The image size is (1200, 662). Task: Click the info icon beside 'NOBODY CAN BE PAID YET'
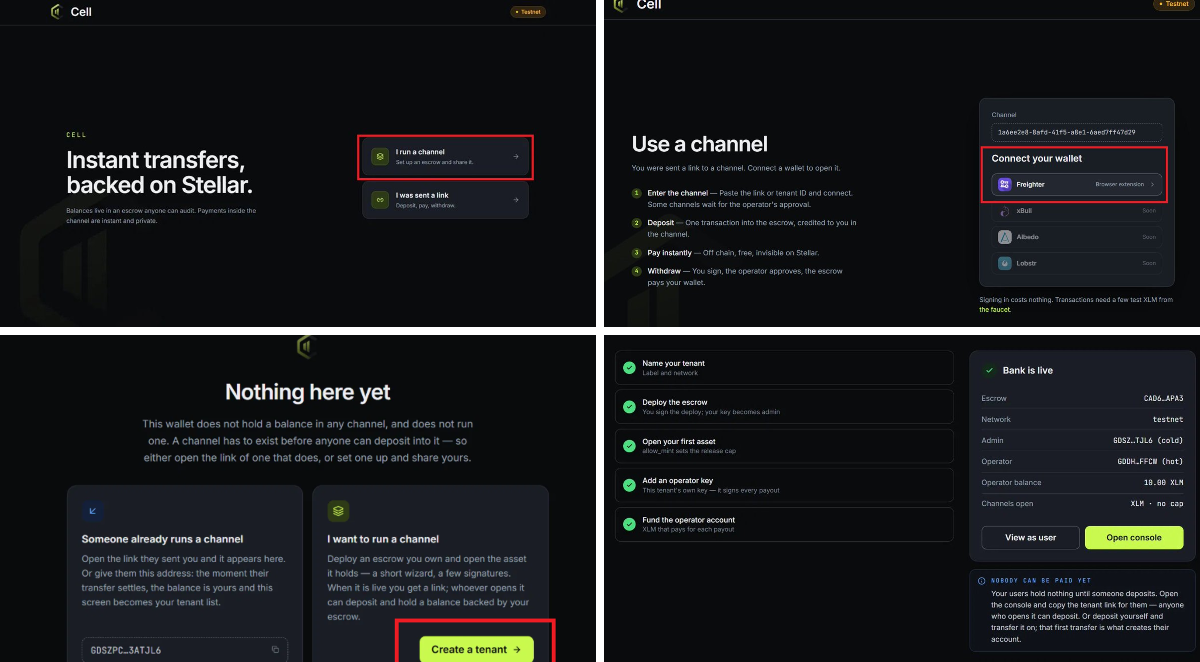pyautogui.click(x=980, y=580)
